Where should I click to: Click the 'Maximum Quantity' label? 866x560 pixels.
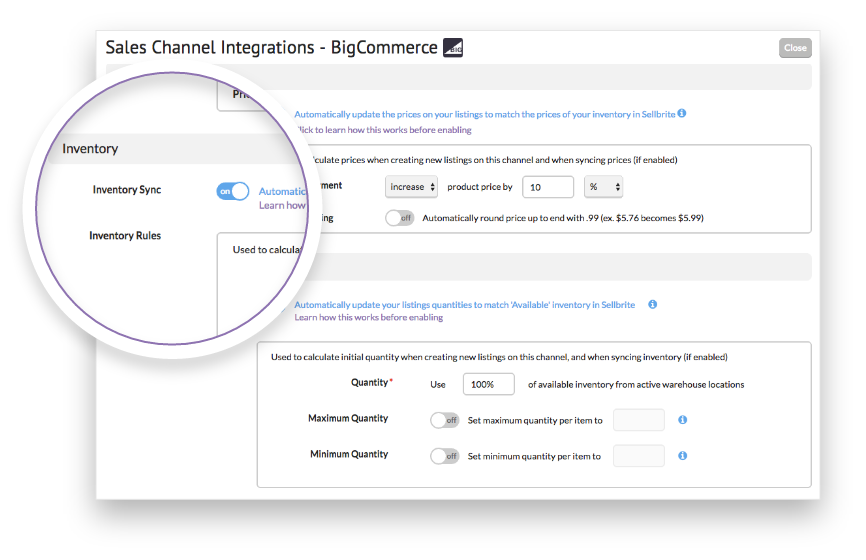click(348, 418)
